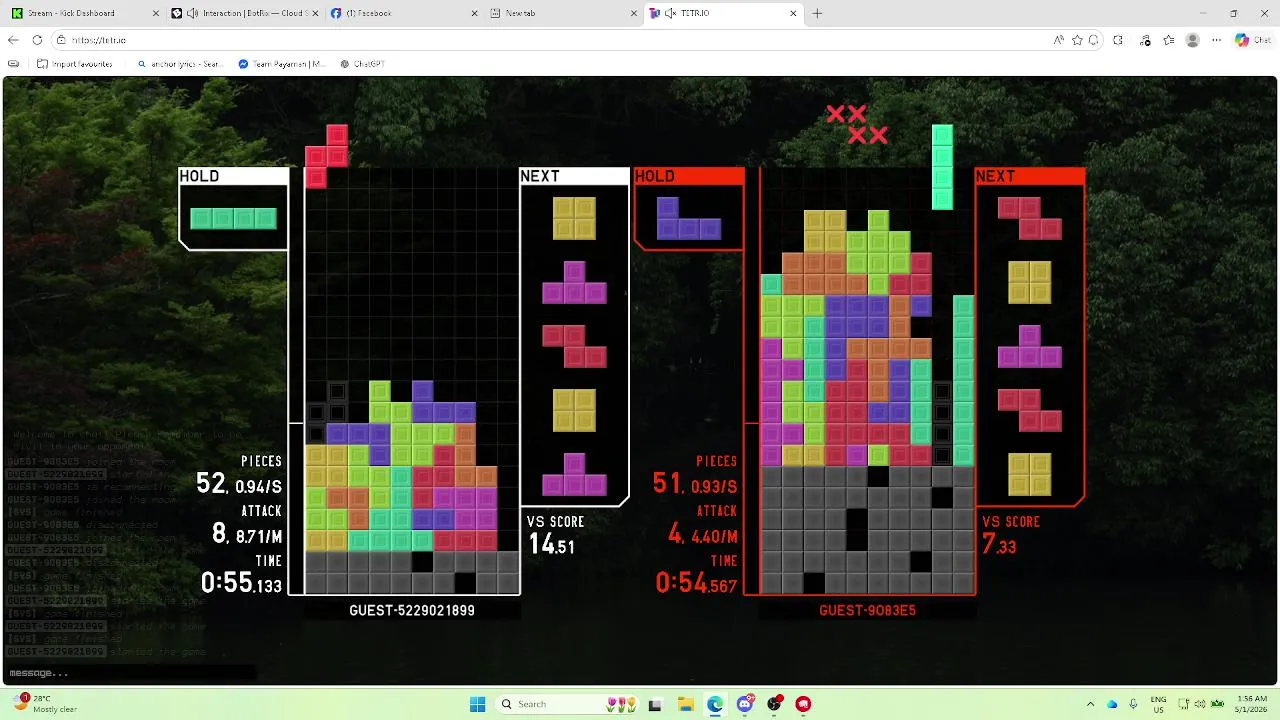Close the Facebook tab
Viewport: 1280px width, 720px height.
click(474, 13)
